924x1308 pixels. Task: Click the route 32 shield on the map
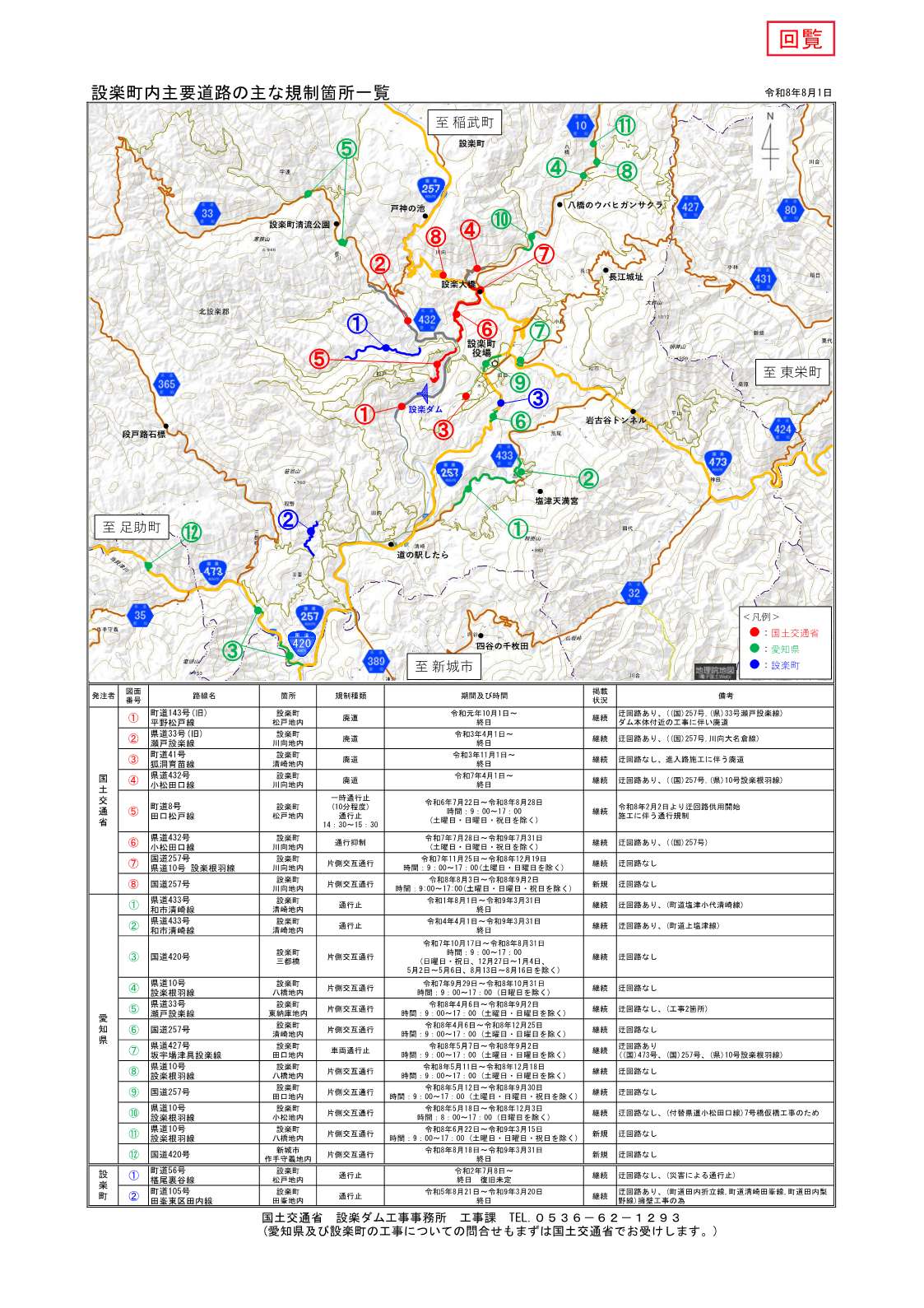[634, 593]
